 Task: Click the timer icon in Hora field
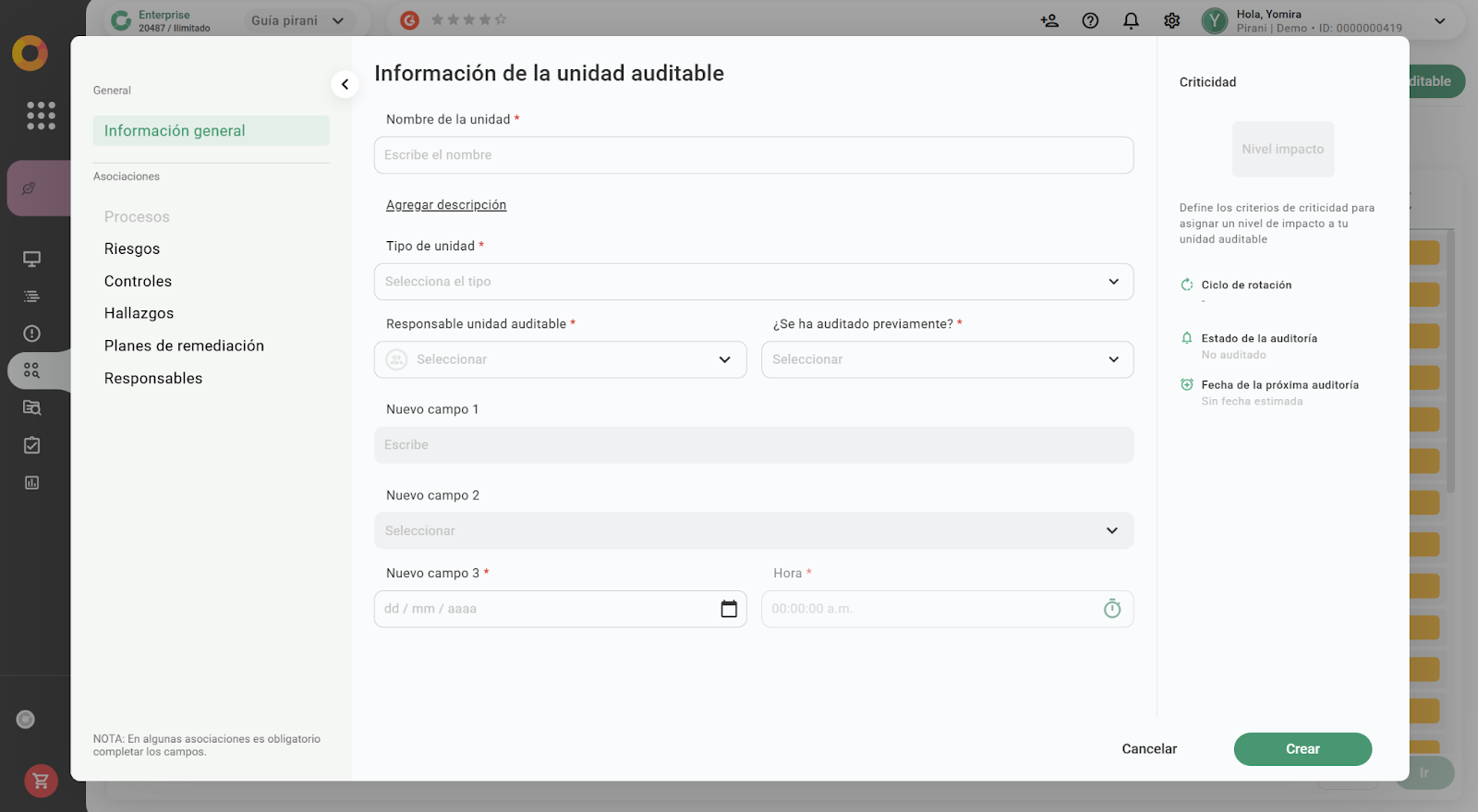[x=1111, y=609]
